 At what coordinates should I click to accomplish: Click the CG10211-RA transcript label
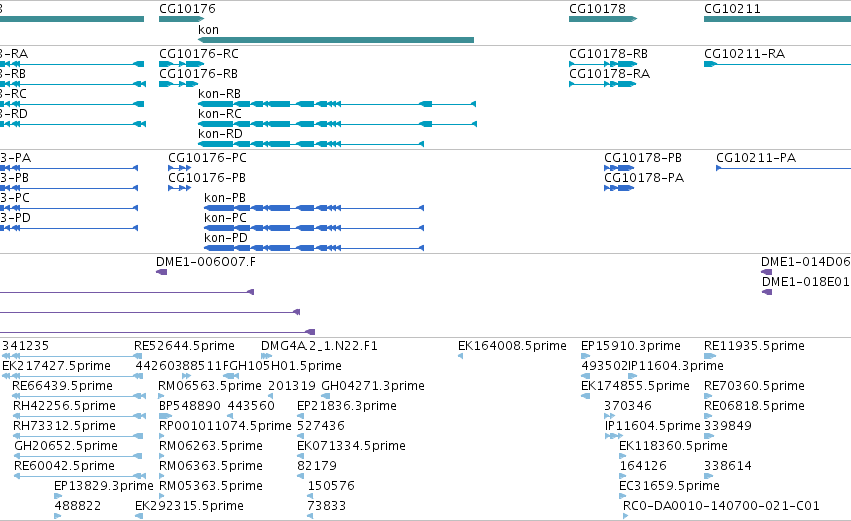[744, 54]
